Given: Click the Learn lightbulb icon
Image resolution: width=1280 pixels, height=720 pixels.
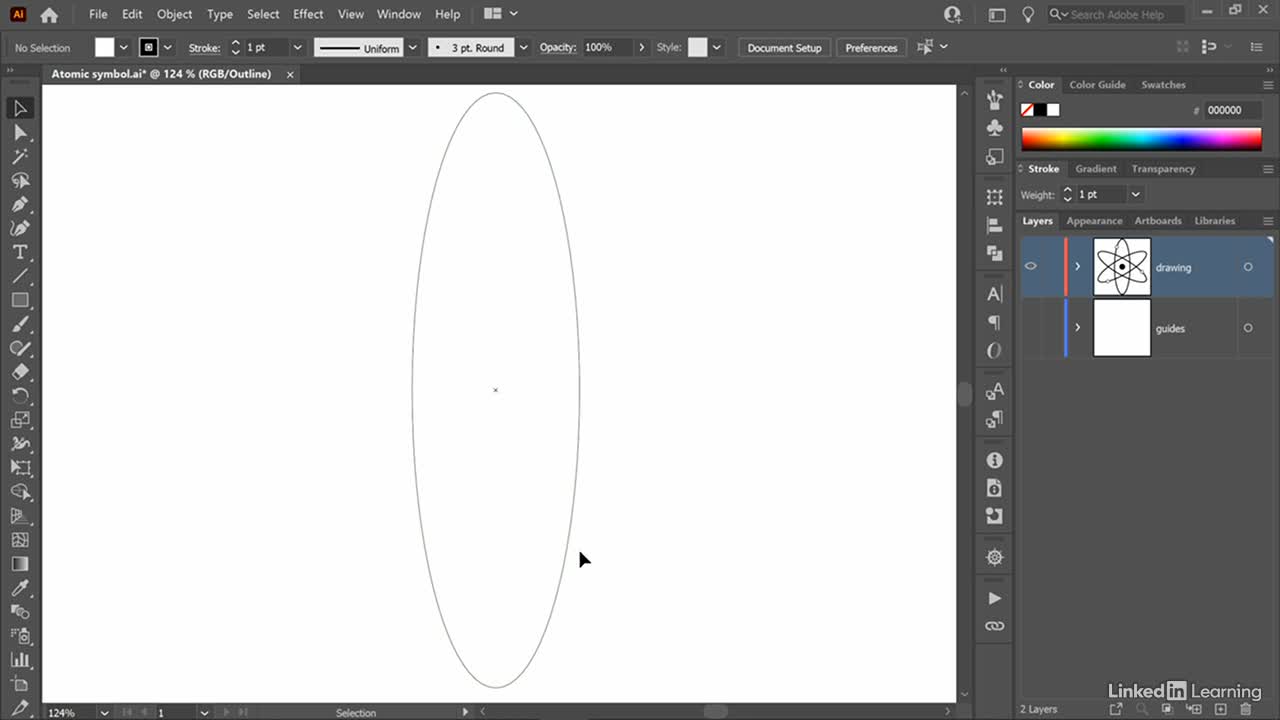Looking at the screenshot, I should click(x=1027, y=14).
